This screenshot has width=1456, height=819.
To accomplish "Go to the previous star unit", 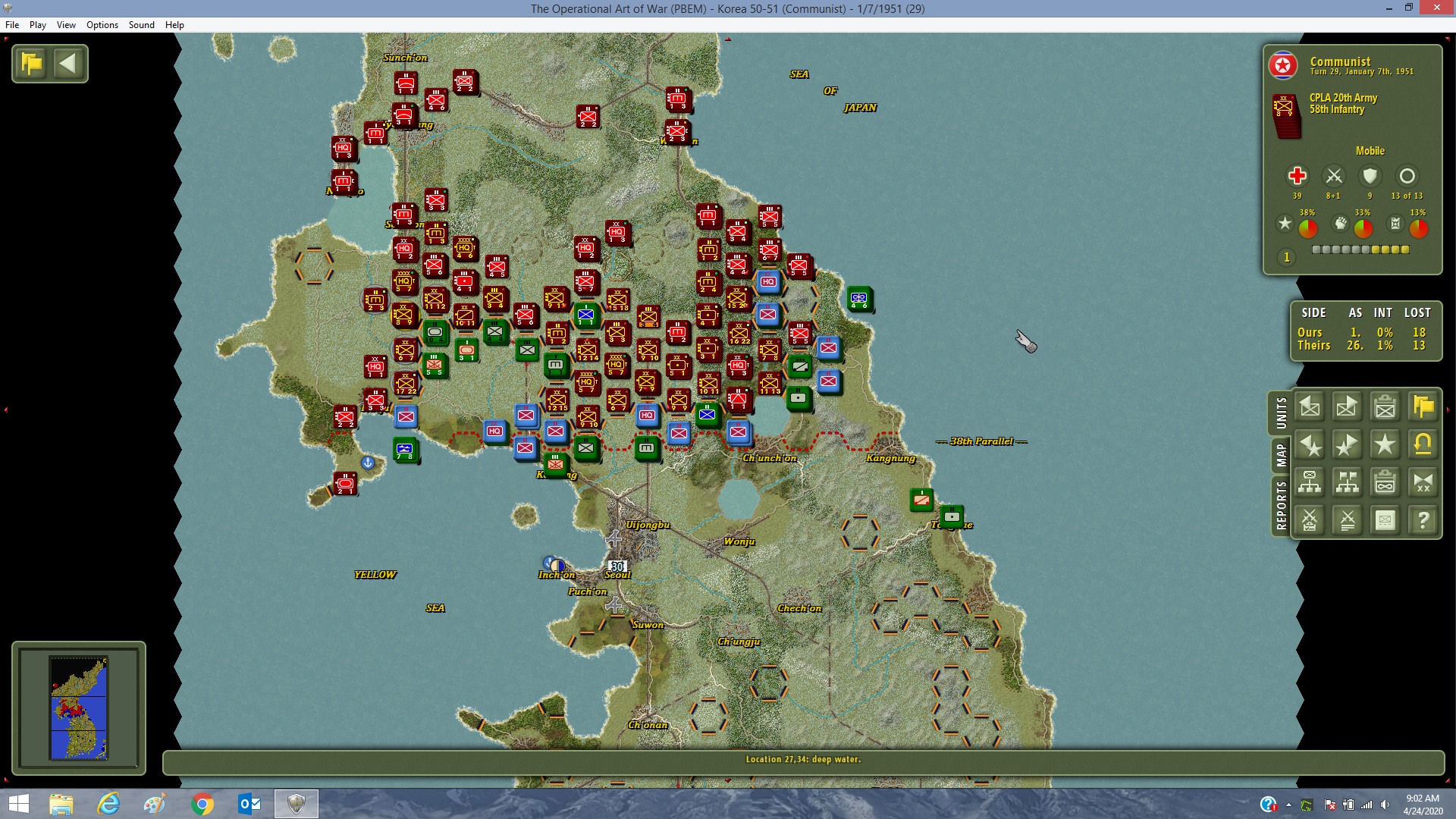I will pyautogui.click(x=1310, y=445).
